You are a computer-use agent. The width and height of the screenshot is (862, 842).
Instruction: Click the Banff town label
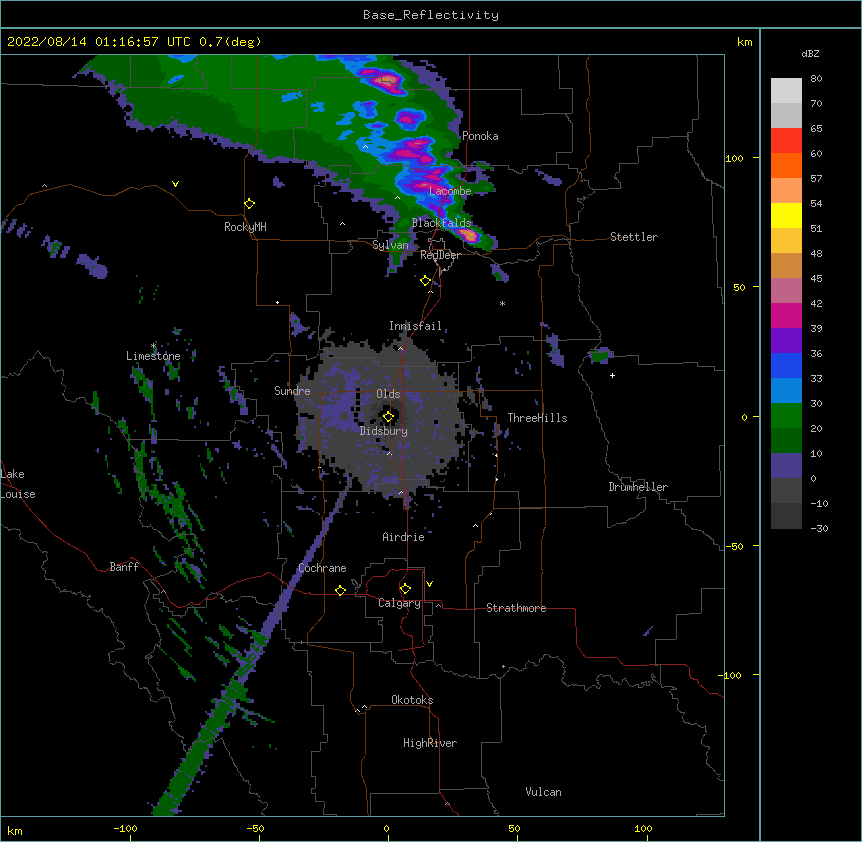pos(124,567)
